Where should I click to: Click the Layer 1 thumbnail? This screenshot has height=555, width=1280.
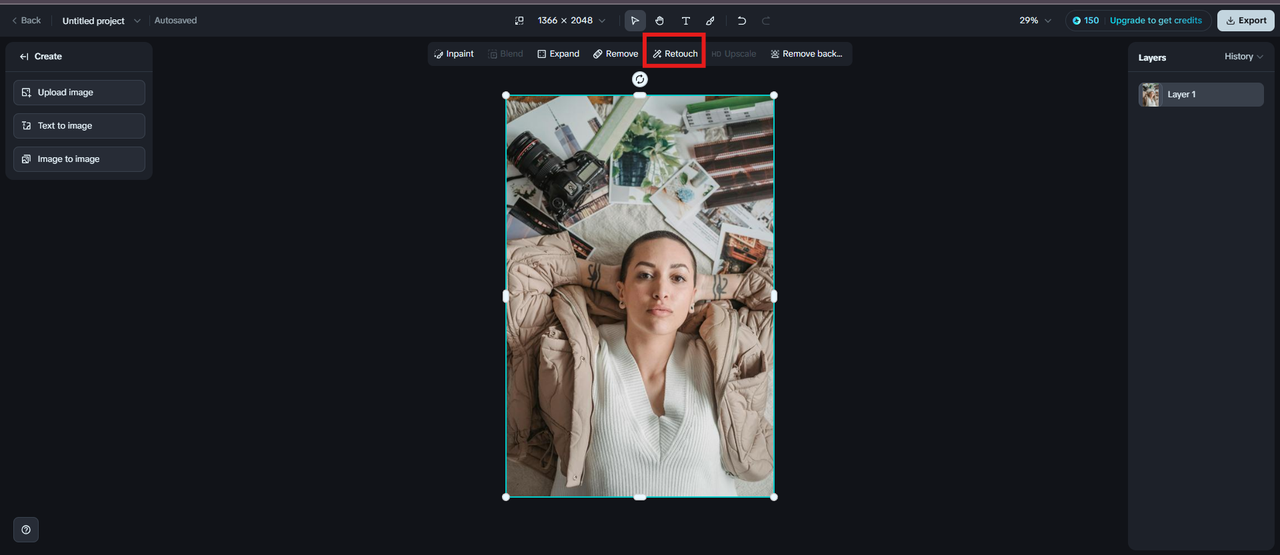(x=1150, y=94)
